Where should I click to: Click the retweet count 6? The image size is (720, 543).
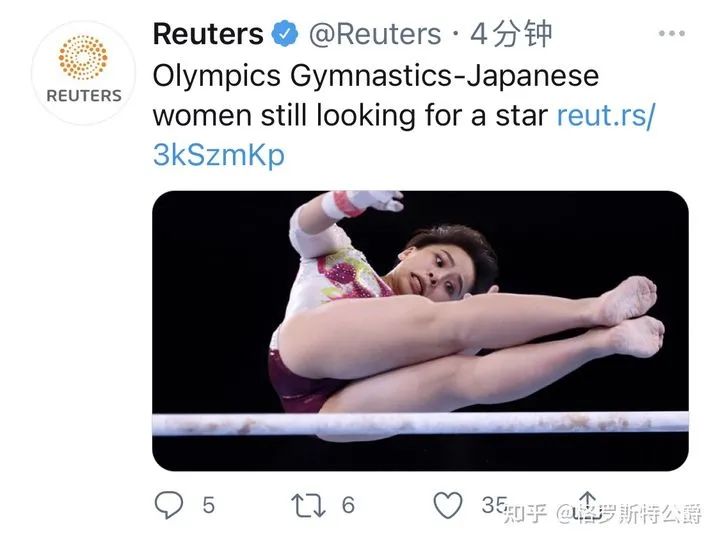[x=349, y=505]
